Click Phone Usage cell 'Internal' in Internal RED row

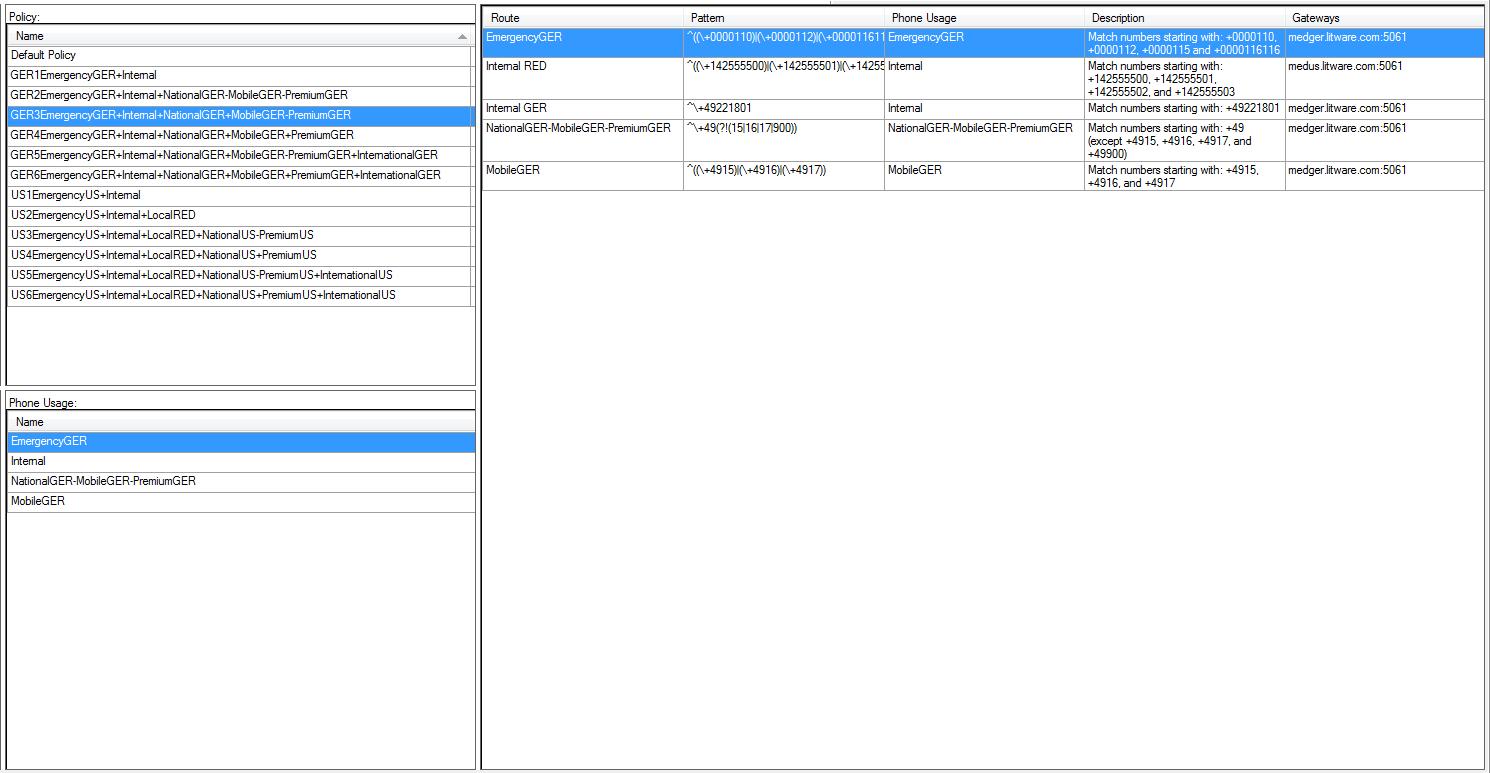pos(984,79)
